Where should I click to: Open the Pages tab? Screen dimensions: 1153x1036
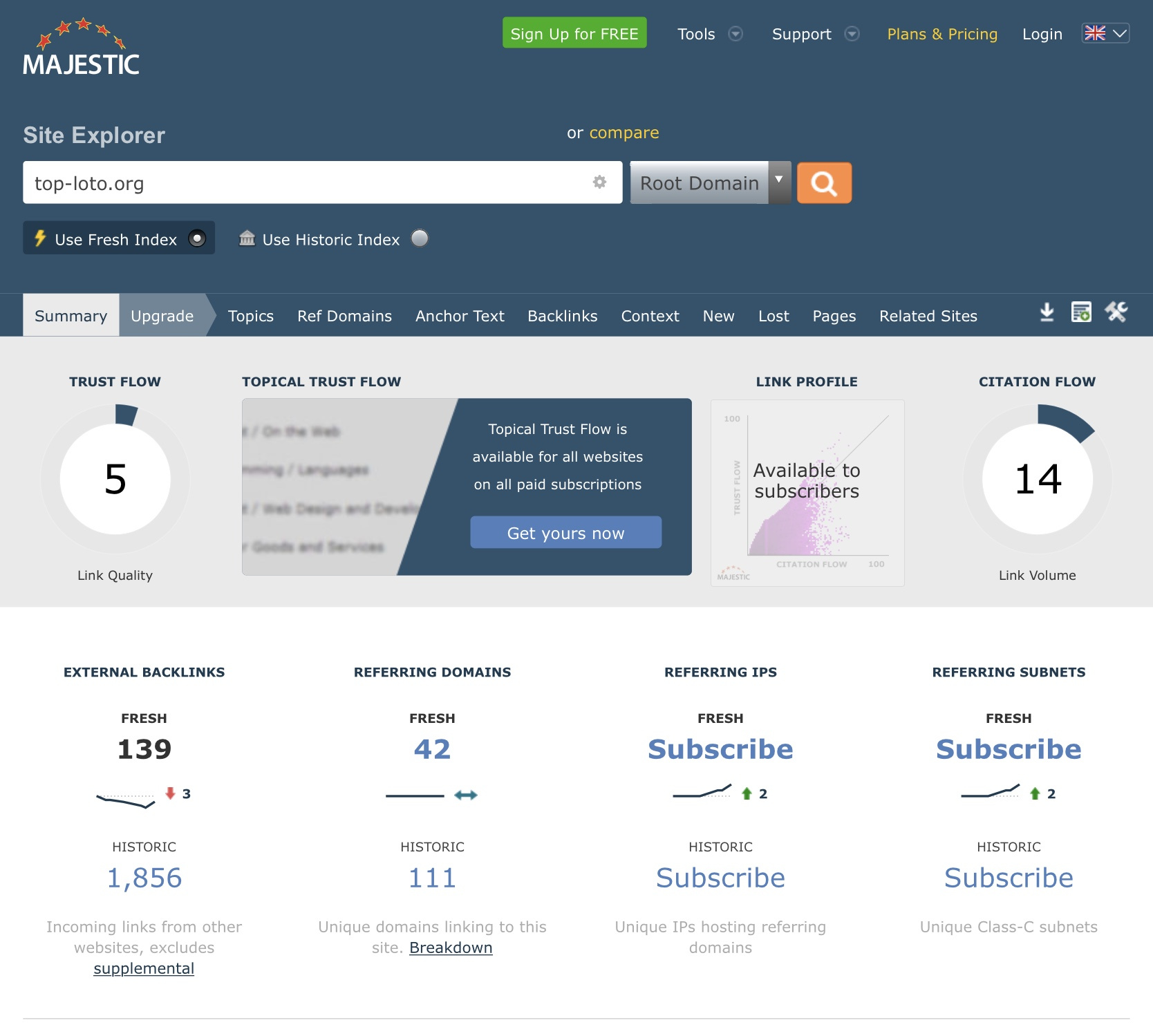coord(834,316)
